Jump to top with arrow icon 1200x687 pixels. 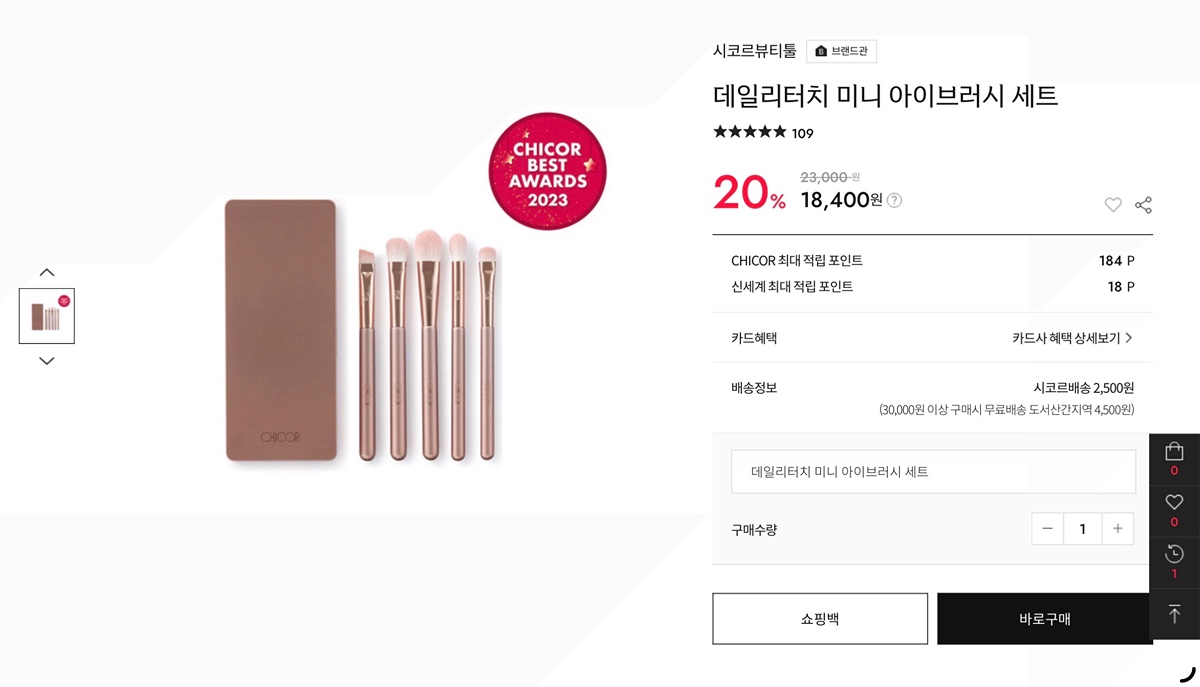[1174, 614]
